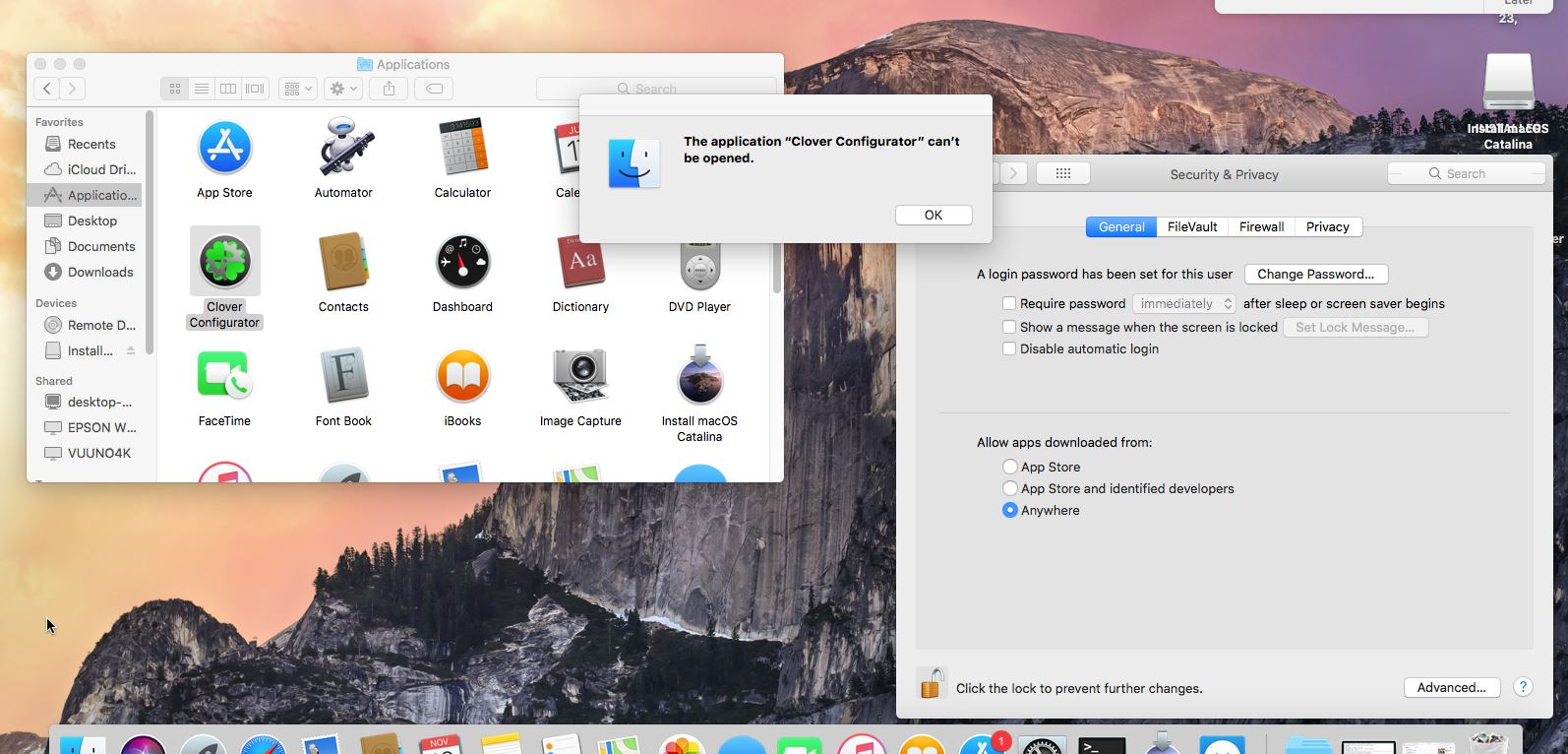Image resolution: width=1568 pixels, height=754 pixels.
Task: Select the Font Book app icon
Action: [343, 376]
